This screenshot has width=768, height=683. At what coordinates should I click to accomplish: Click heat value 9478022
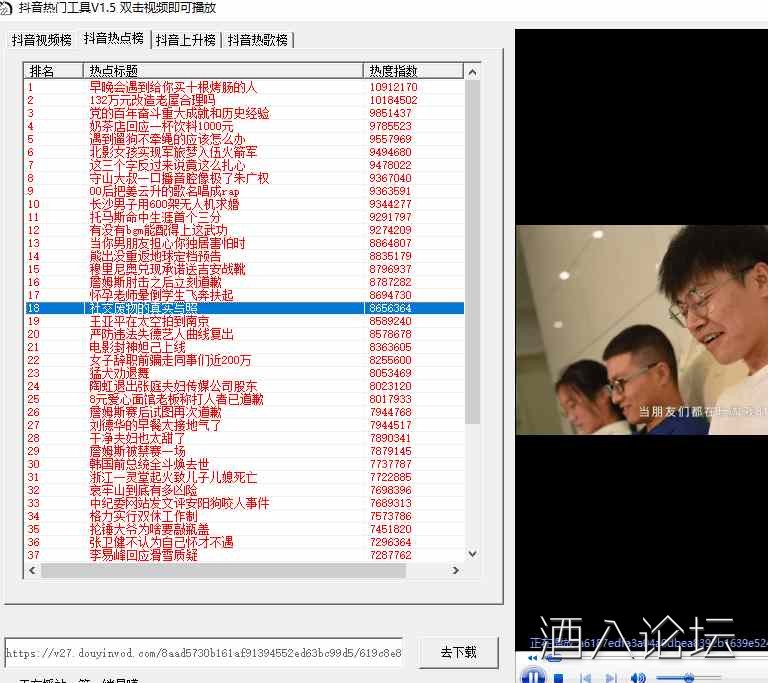click(x=390, y=165)
